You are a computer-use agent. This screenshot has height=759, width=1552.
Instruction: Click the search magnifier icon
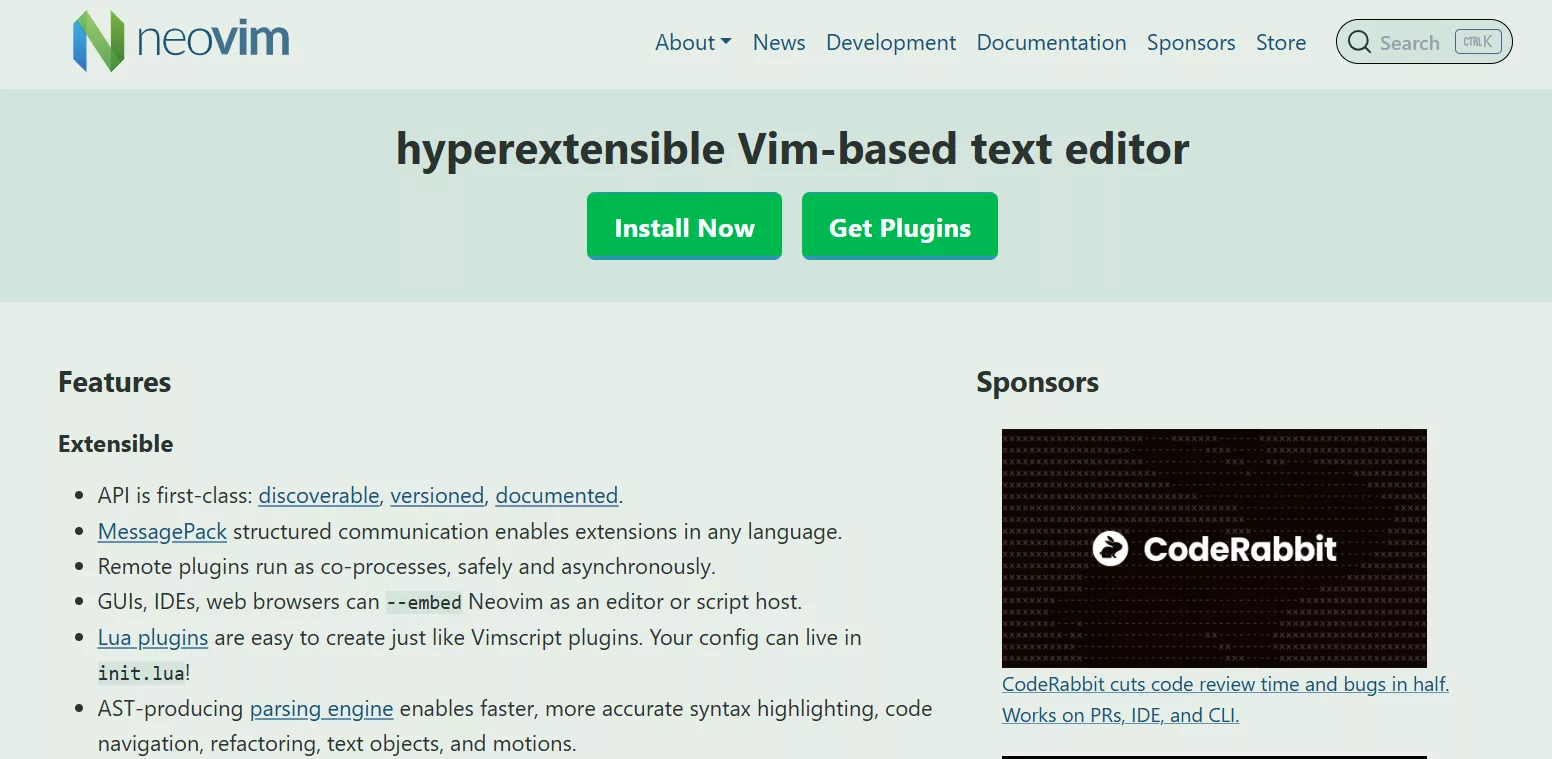[1360, 42]
